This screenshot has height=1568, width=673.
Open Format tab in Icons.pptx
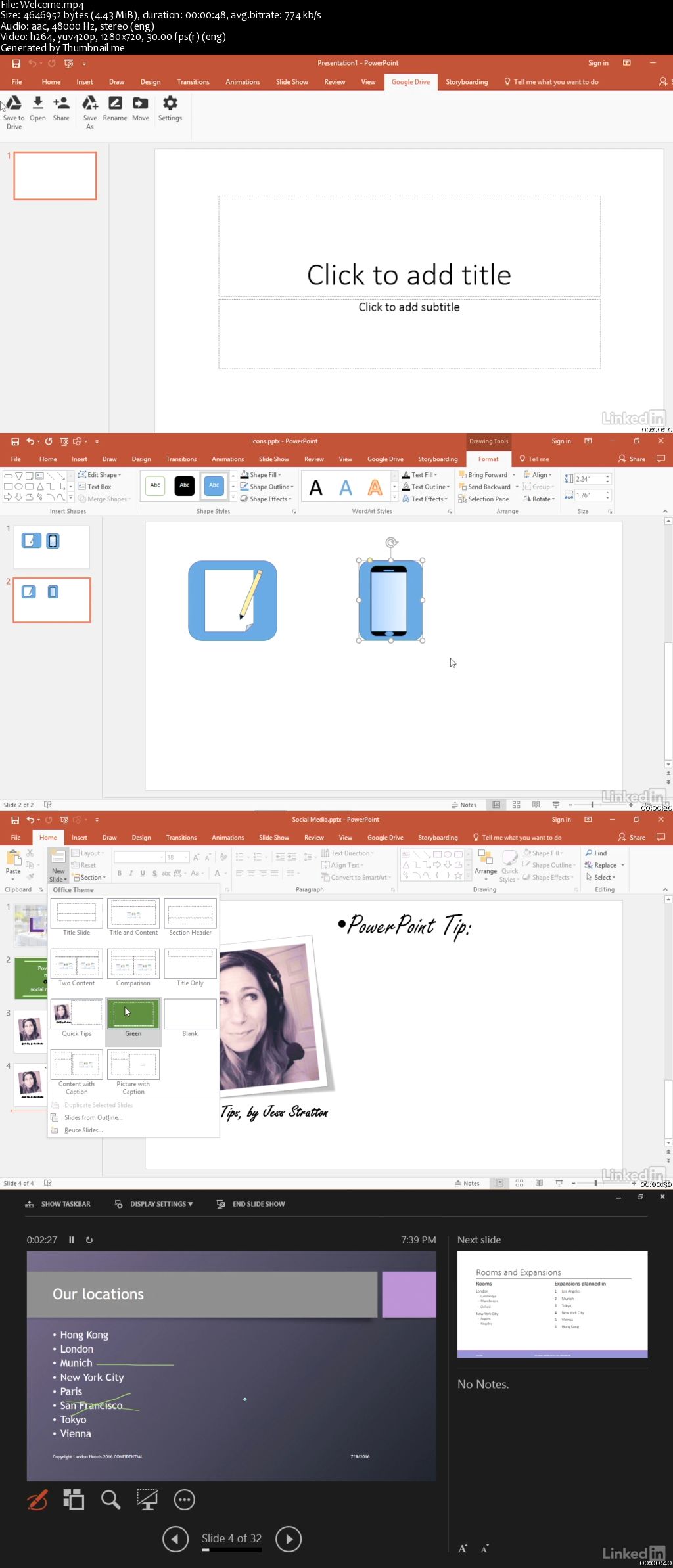(488, 459)
